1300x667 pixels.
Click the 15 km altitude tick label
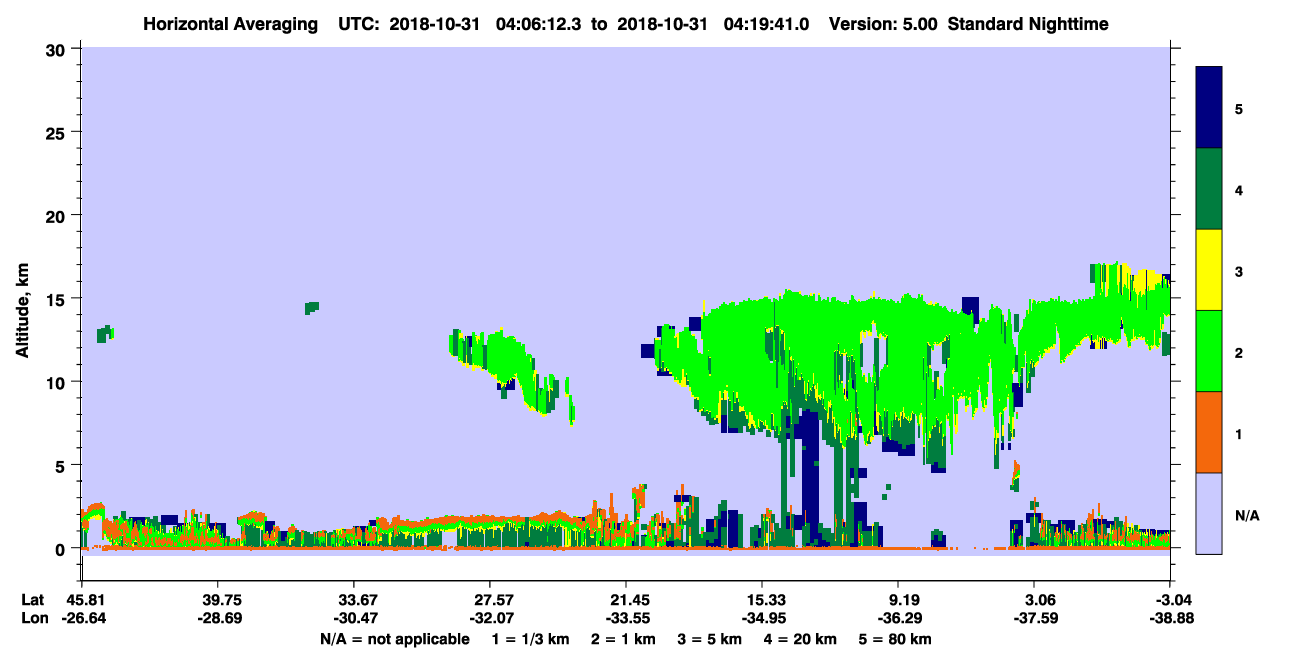pyautogui.click(x=56, y=299)
